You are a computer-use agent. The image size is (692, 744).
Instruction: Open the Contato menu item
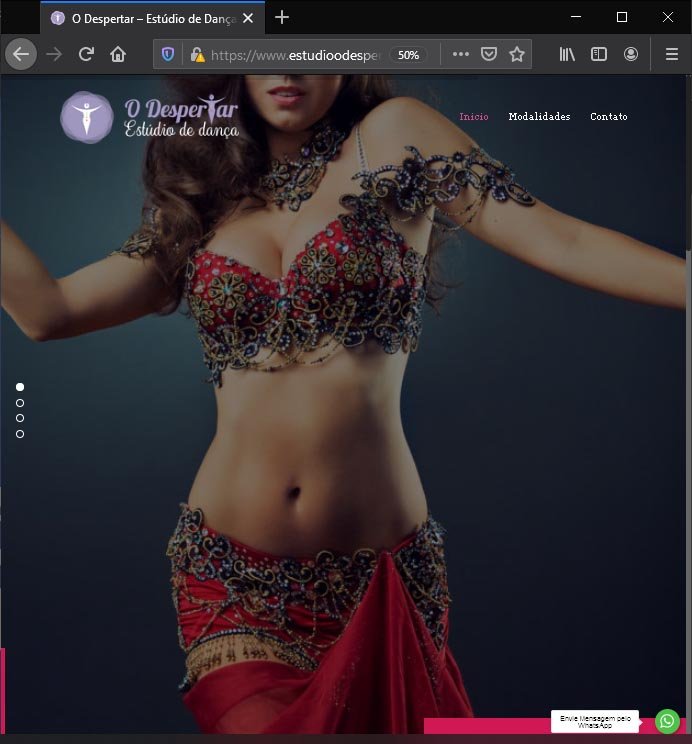608,117
